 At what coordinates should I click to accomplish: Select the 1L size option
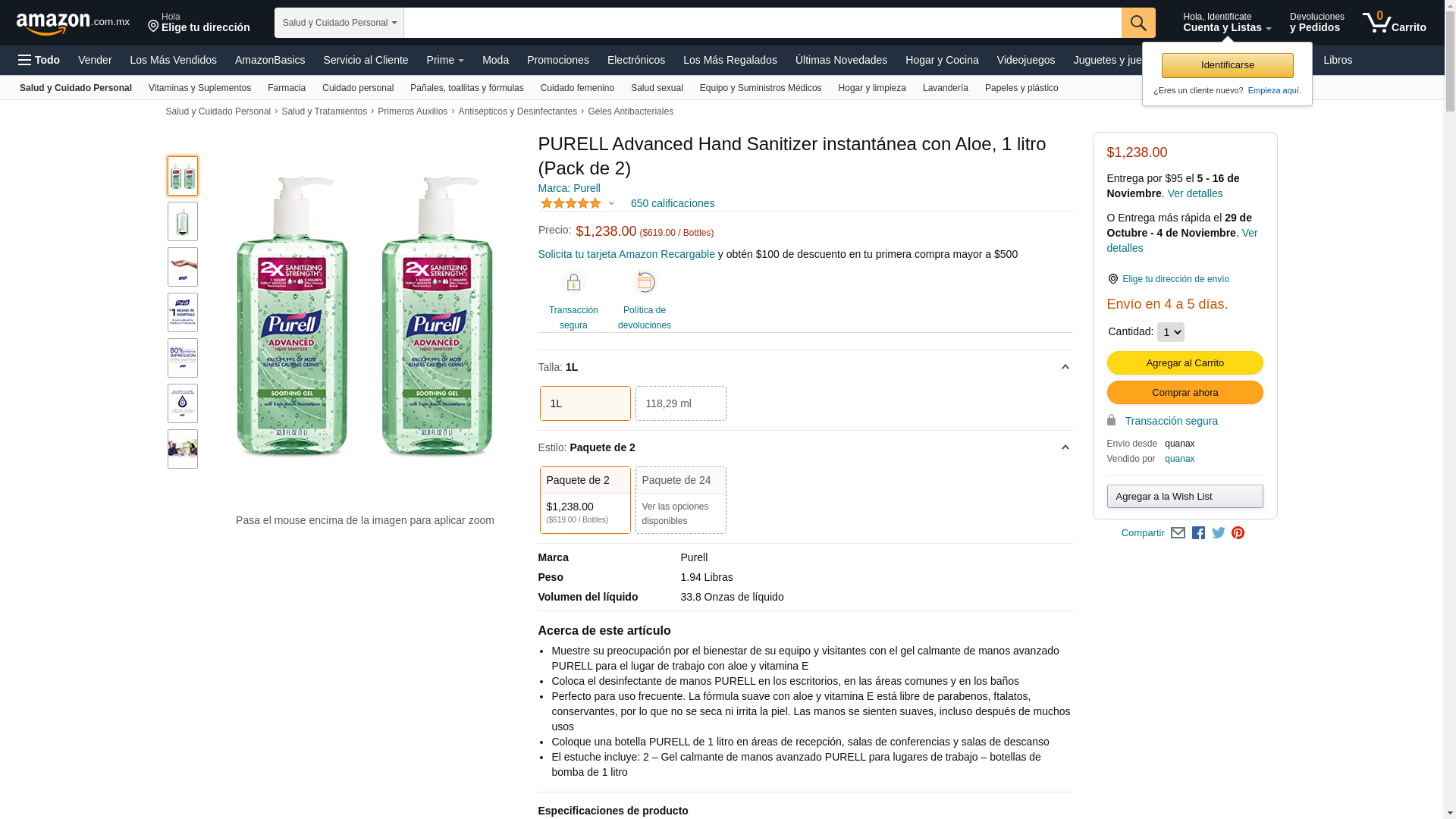point(585,403)
